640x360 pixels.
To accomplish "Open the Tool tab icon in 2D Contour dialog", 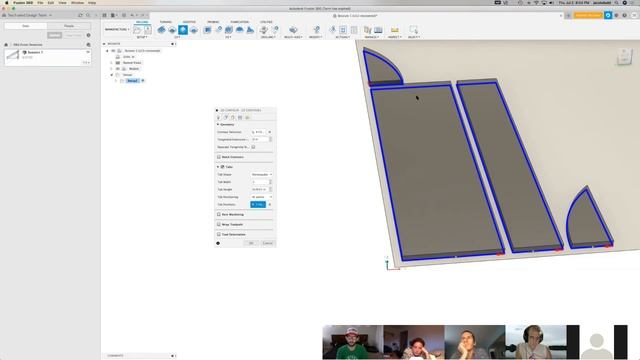I will point(218,118).
